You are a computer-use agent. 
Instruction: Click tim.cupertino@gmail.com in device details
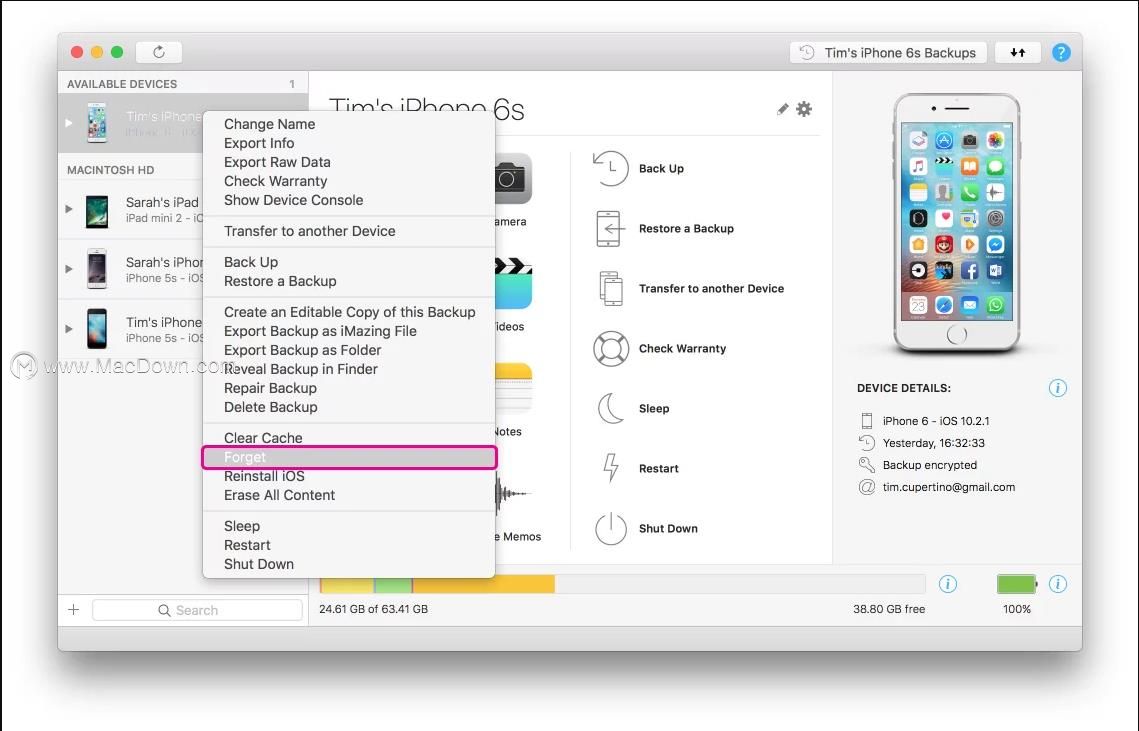949,487
